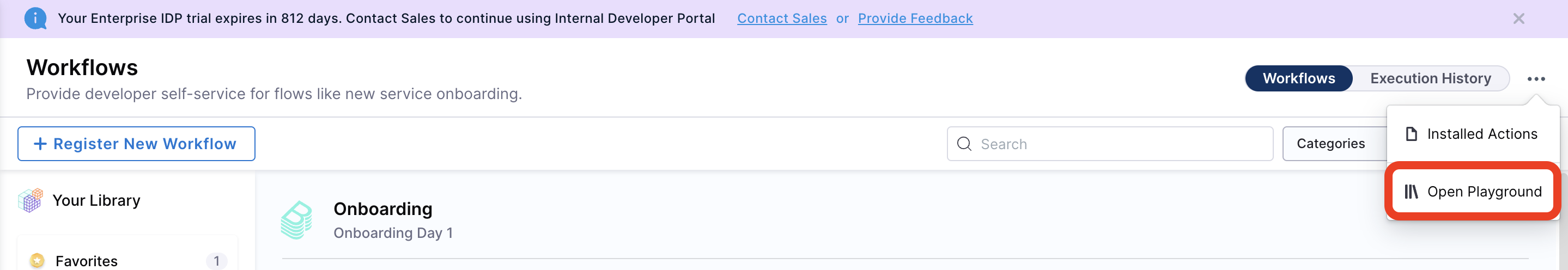Open the Contact Sales link
Image resolution: width=1568 pixels, height=270 pixels.
tap(782, 19)
